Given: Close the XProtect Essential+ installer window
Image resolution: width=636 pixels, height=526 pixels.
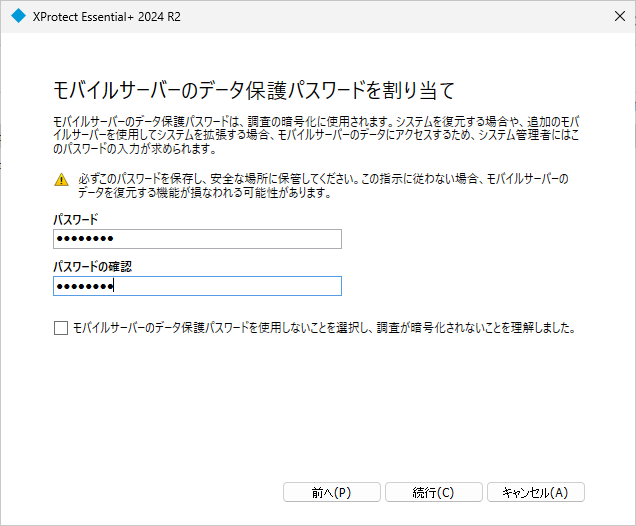Looking at the screenshot, I should [x=619, y=16].
